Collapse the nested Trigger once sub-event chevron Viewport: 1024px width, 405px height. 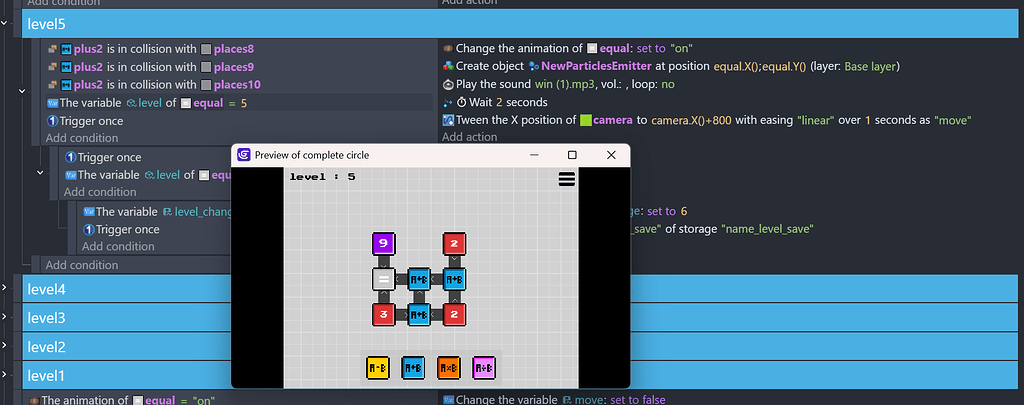tap(40, 173)
